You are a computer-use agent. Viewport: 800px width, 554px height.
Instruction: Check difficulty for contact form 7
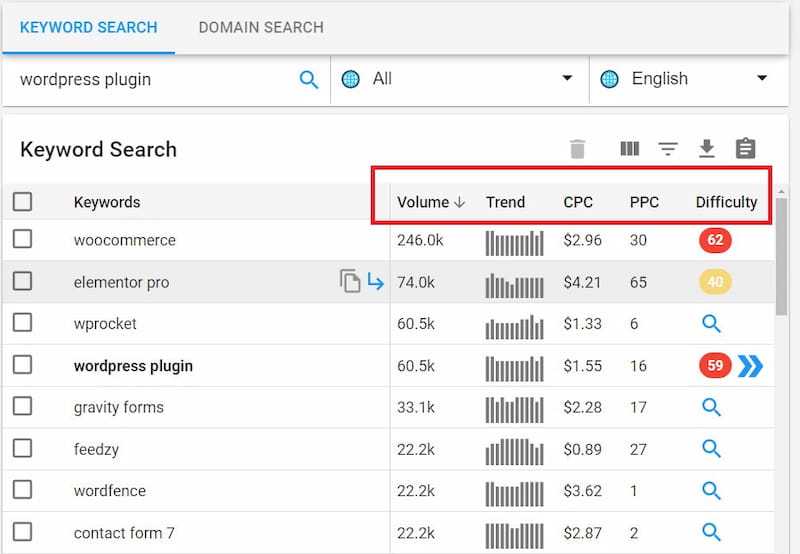tap(711, 532)
